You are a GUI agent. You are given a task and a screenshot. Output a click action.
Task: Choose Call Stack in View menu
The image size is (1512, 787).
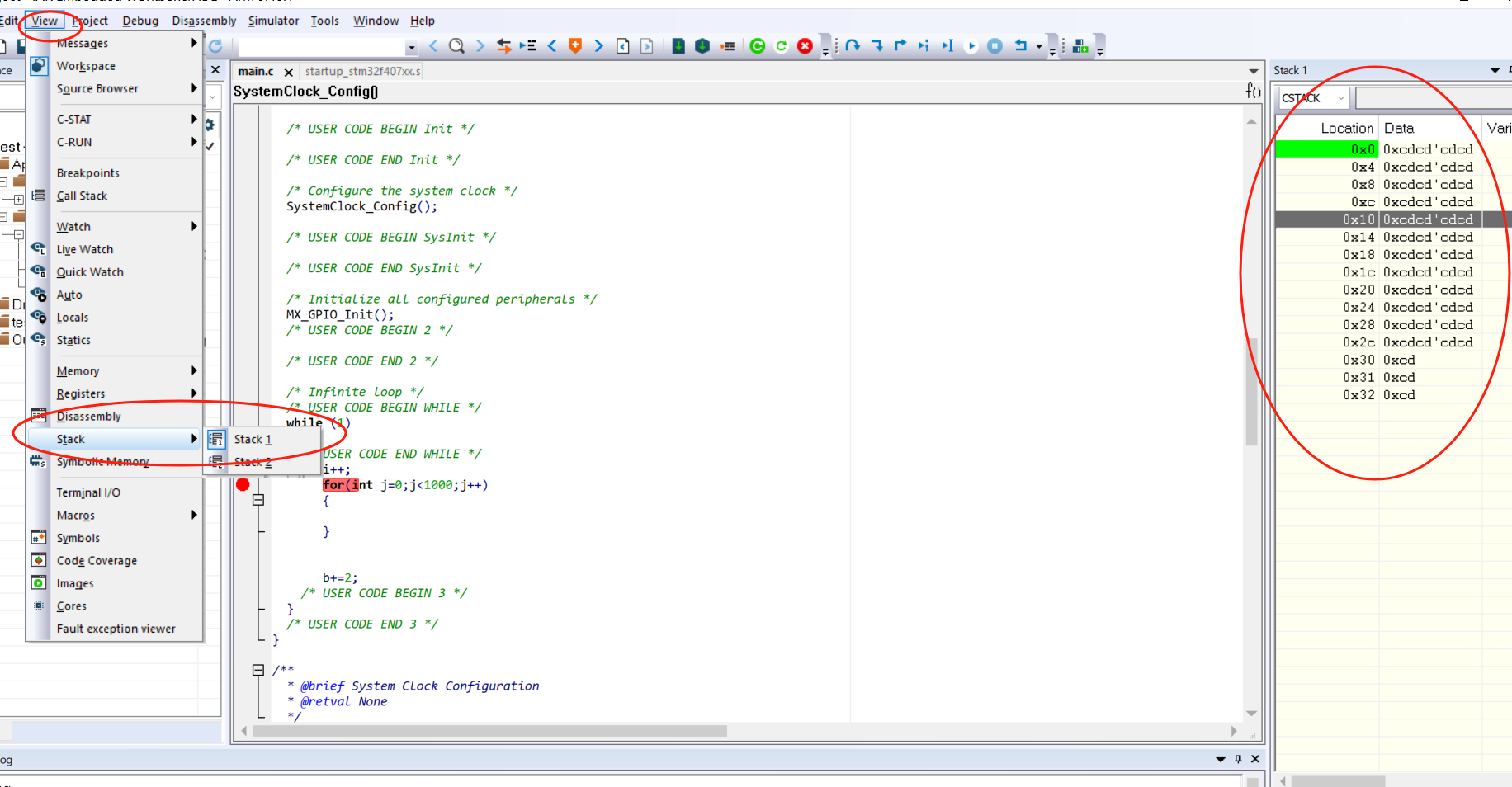(x=114, y=196)
